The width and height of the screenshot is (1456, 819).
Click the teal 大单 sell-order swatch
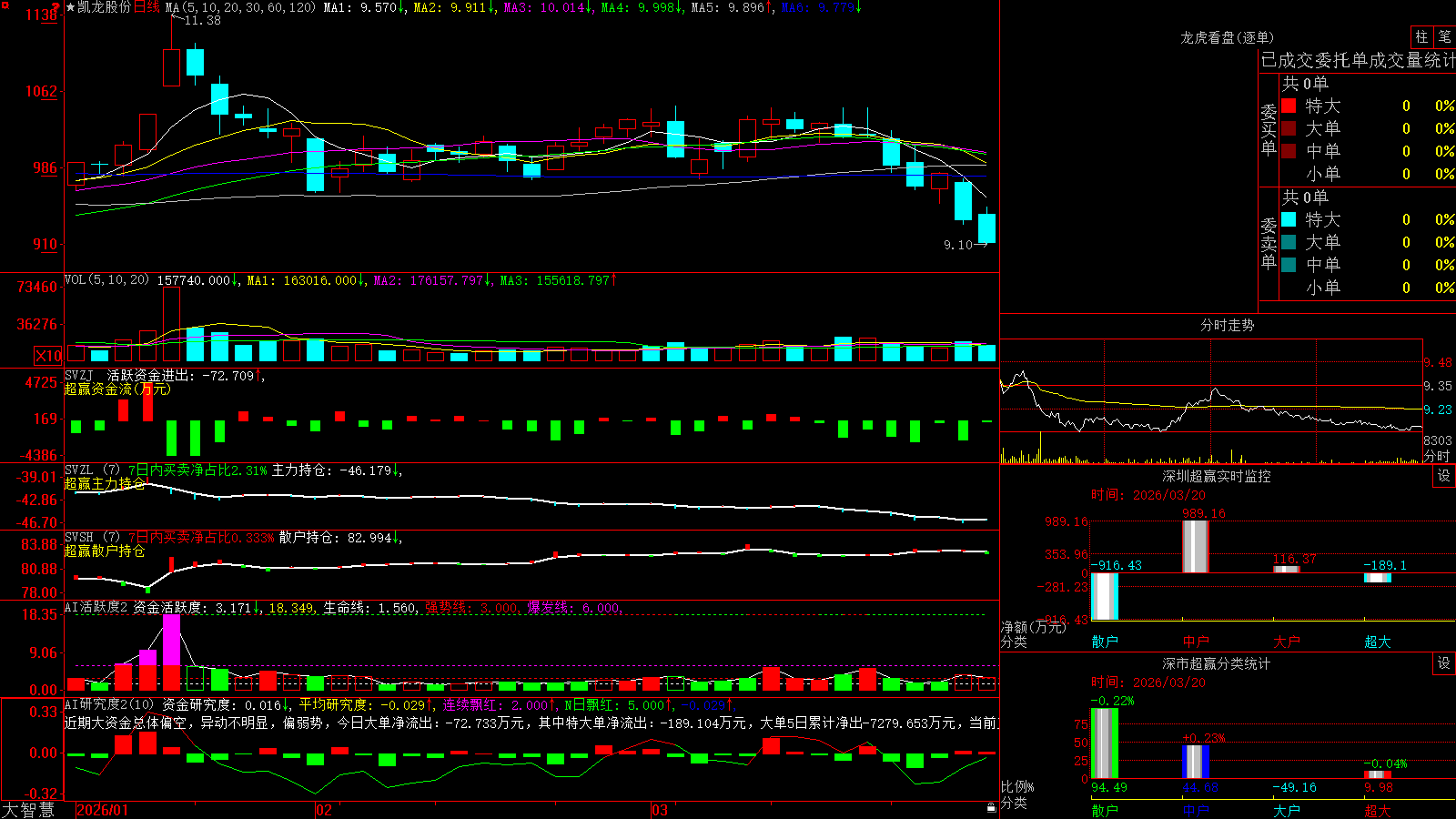[1289, 242]
